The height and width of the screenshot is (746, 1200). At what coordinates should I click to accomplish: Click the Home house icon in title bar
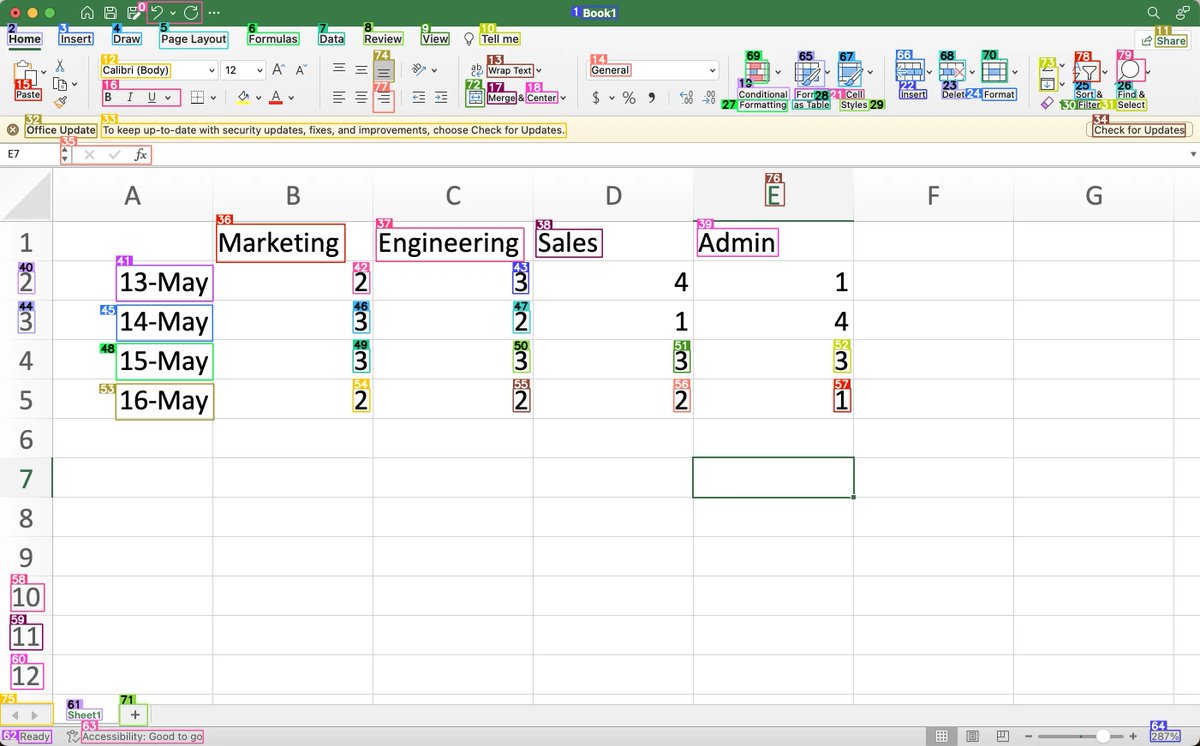coord(87,13)
